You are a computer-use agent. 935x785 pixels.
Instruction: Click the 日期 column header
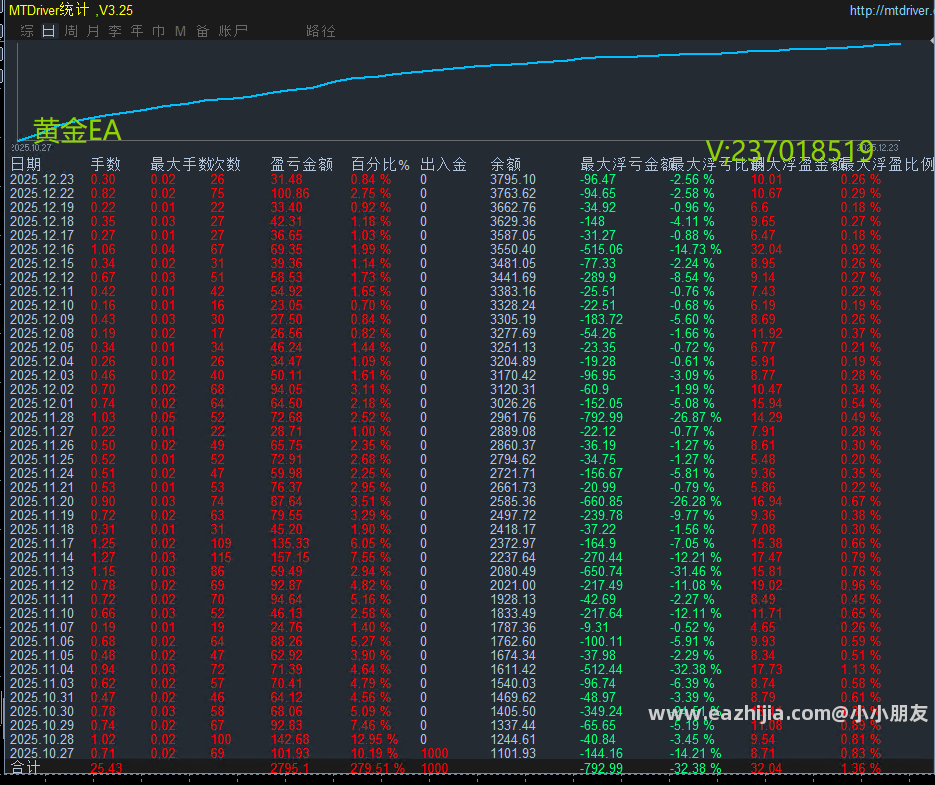[x=26, y=164]
